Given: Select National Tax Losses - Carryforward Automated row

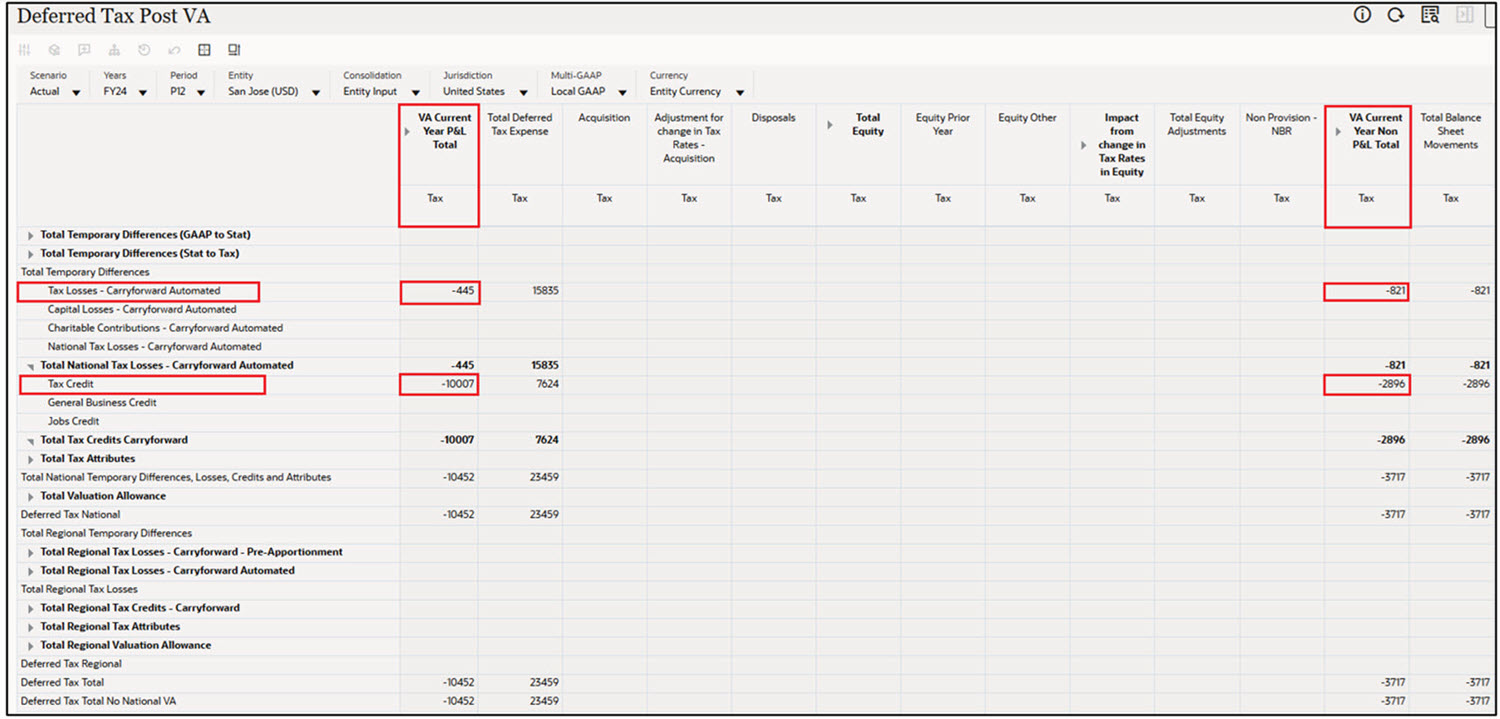Looking at the screenshot, I should pos(155,347).
